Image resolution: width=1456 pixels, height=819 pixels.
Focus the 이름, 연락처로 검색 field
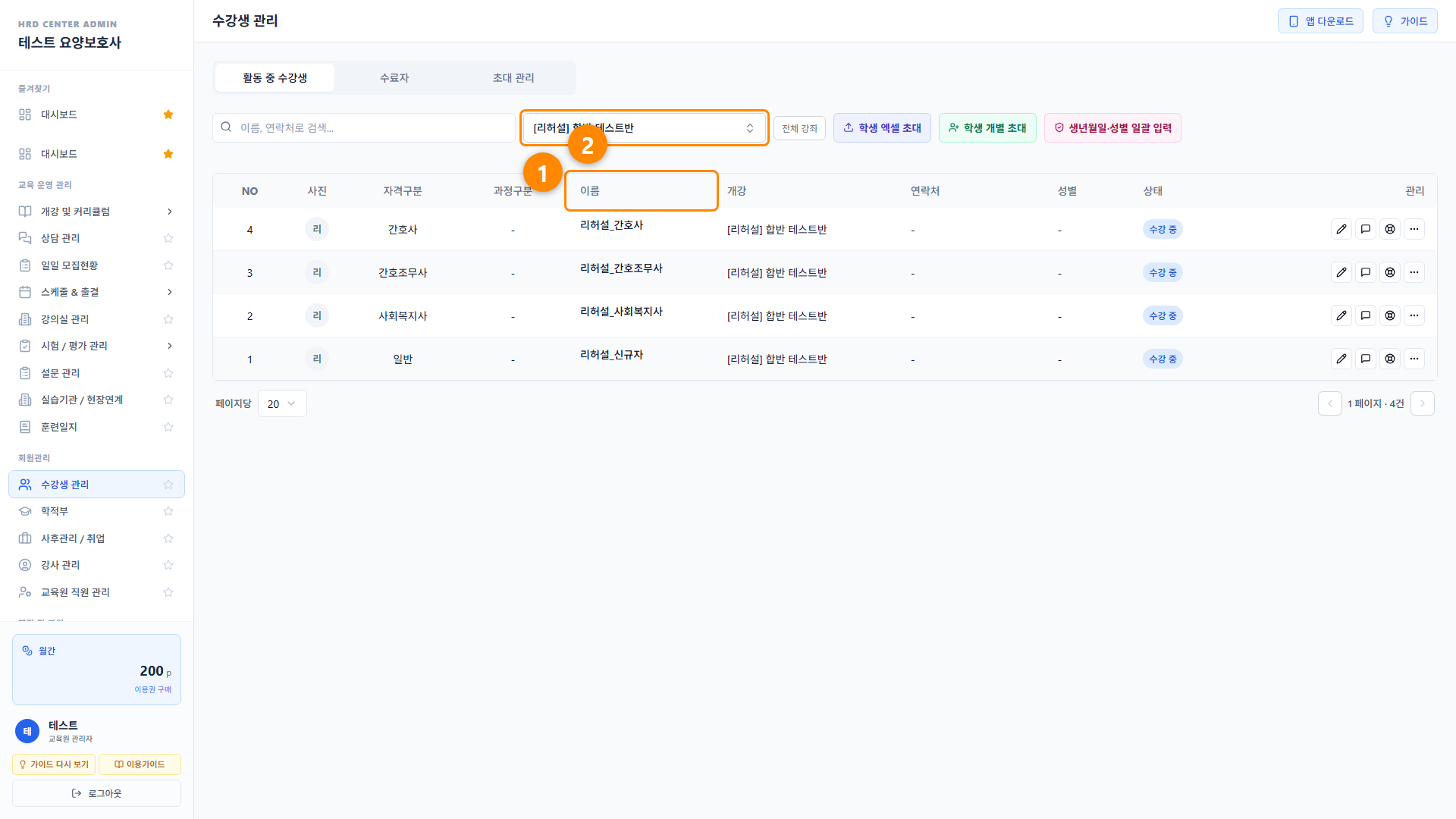pos(364,127)
